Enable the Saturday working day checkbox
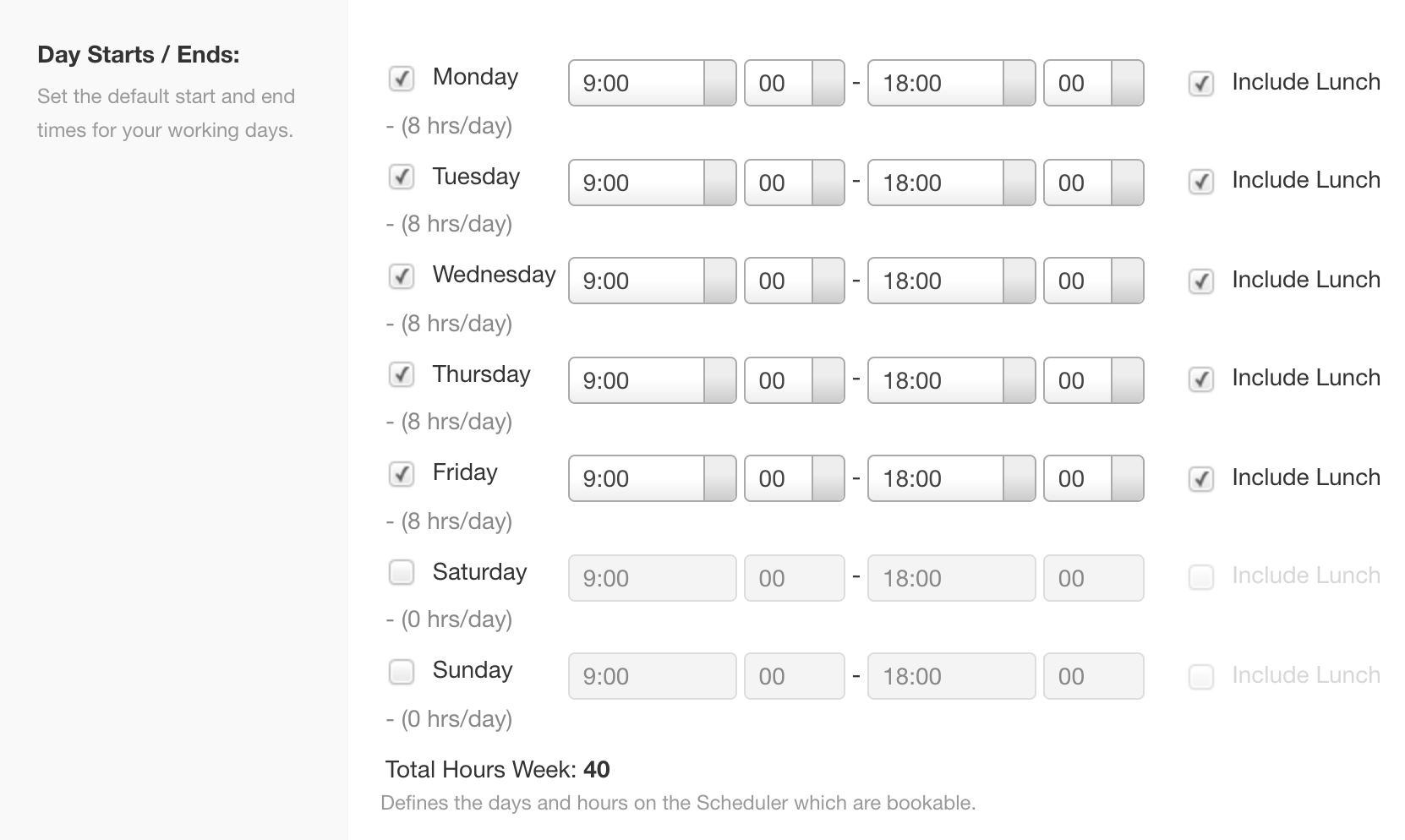 click(402, 572)
